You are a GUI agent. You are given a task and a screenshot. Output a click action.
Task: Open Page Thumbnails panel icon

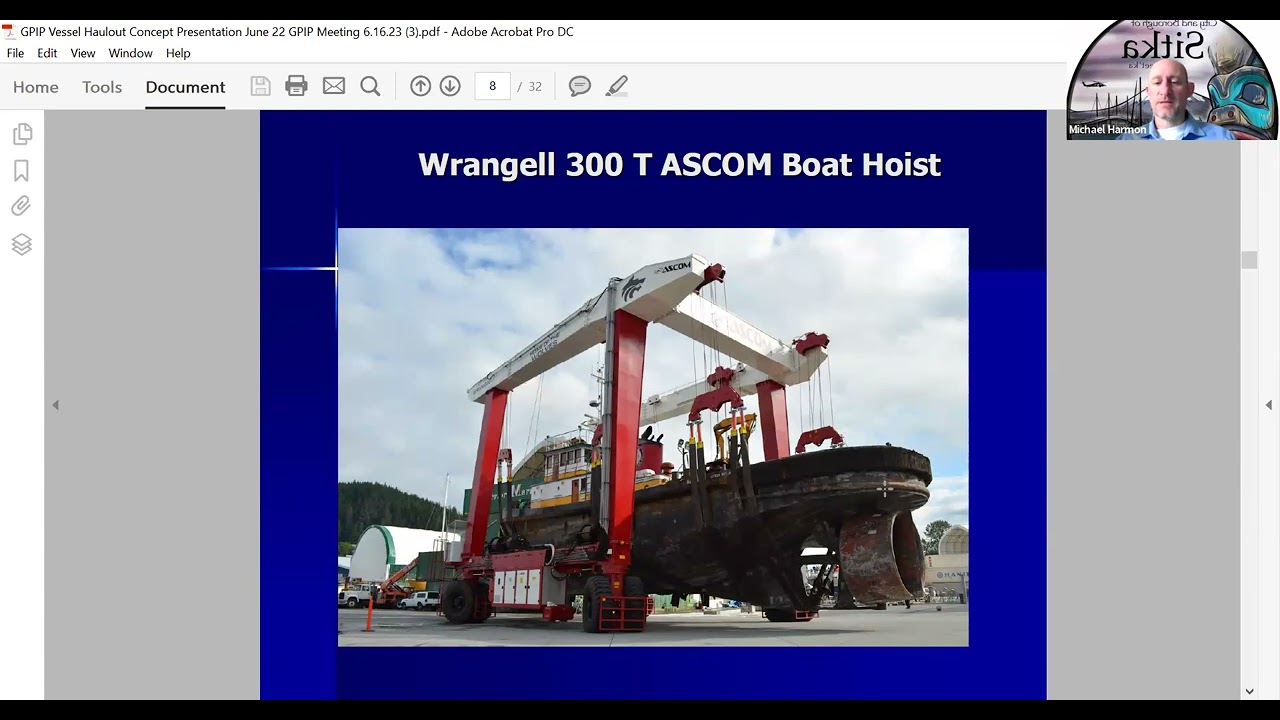(x=22, y=133)
